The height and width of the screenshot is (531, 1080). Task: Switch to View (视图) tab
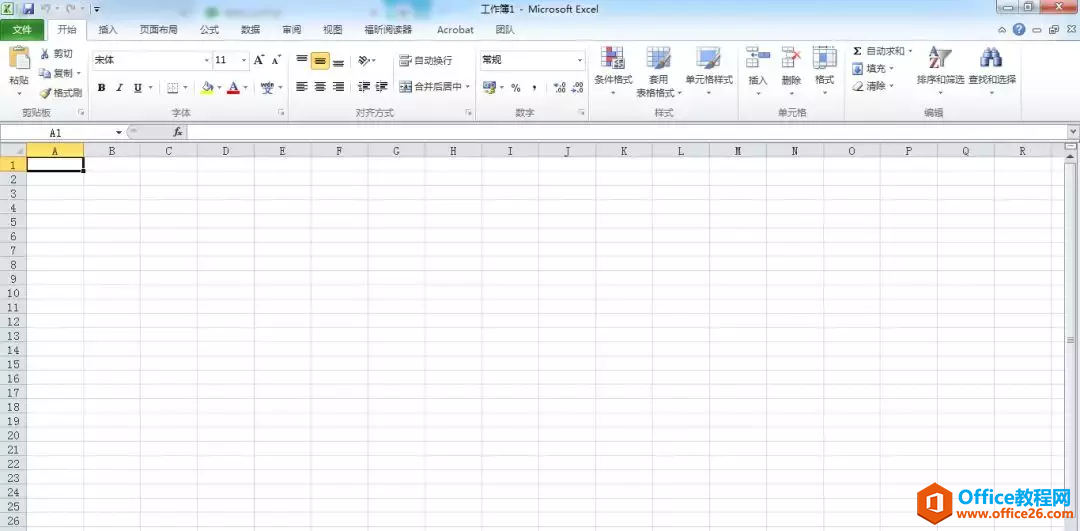[333, 30]
